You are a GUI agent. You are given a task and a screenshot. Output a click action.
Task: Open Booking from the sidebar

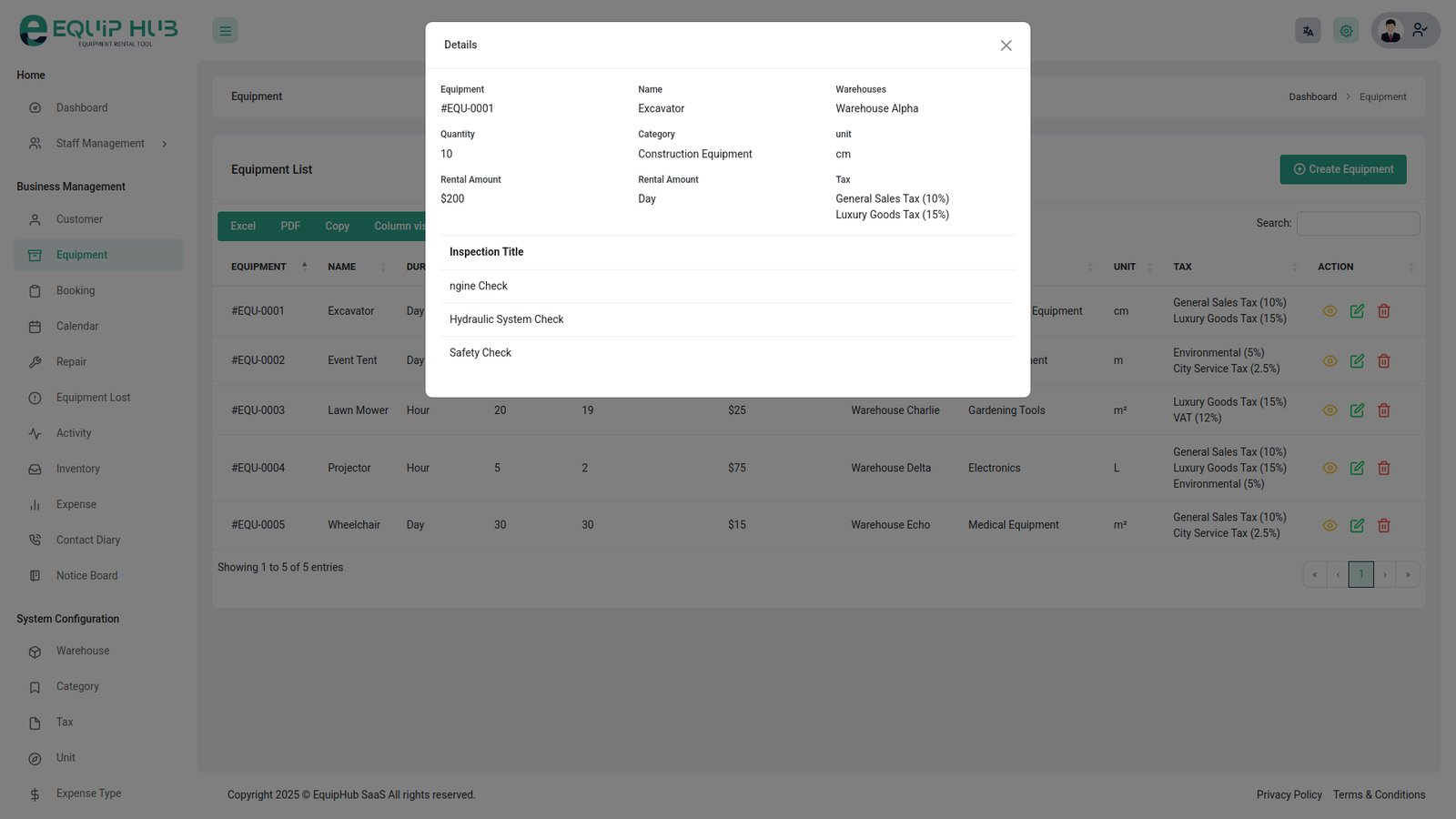click(76, 290)
